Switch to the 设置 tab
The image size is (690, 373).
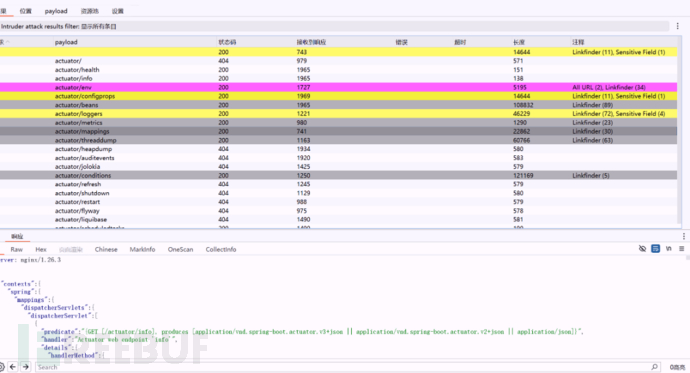(x=117, y=11)
